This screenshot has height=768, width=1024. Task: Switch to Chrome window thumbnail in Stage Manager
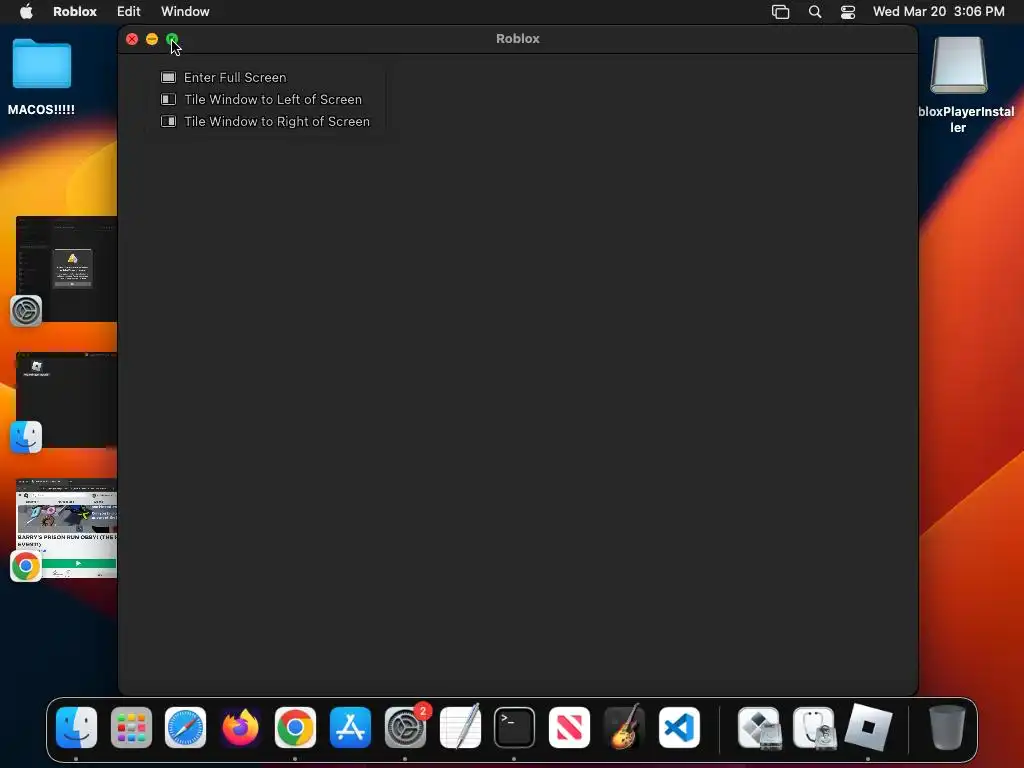(x=67, y=528)
